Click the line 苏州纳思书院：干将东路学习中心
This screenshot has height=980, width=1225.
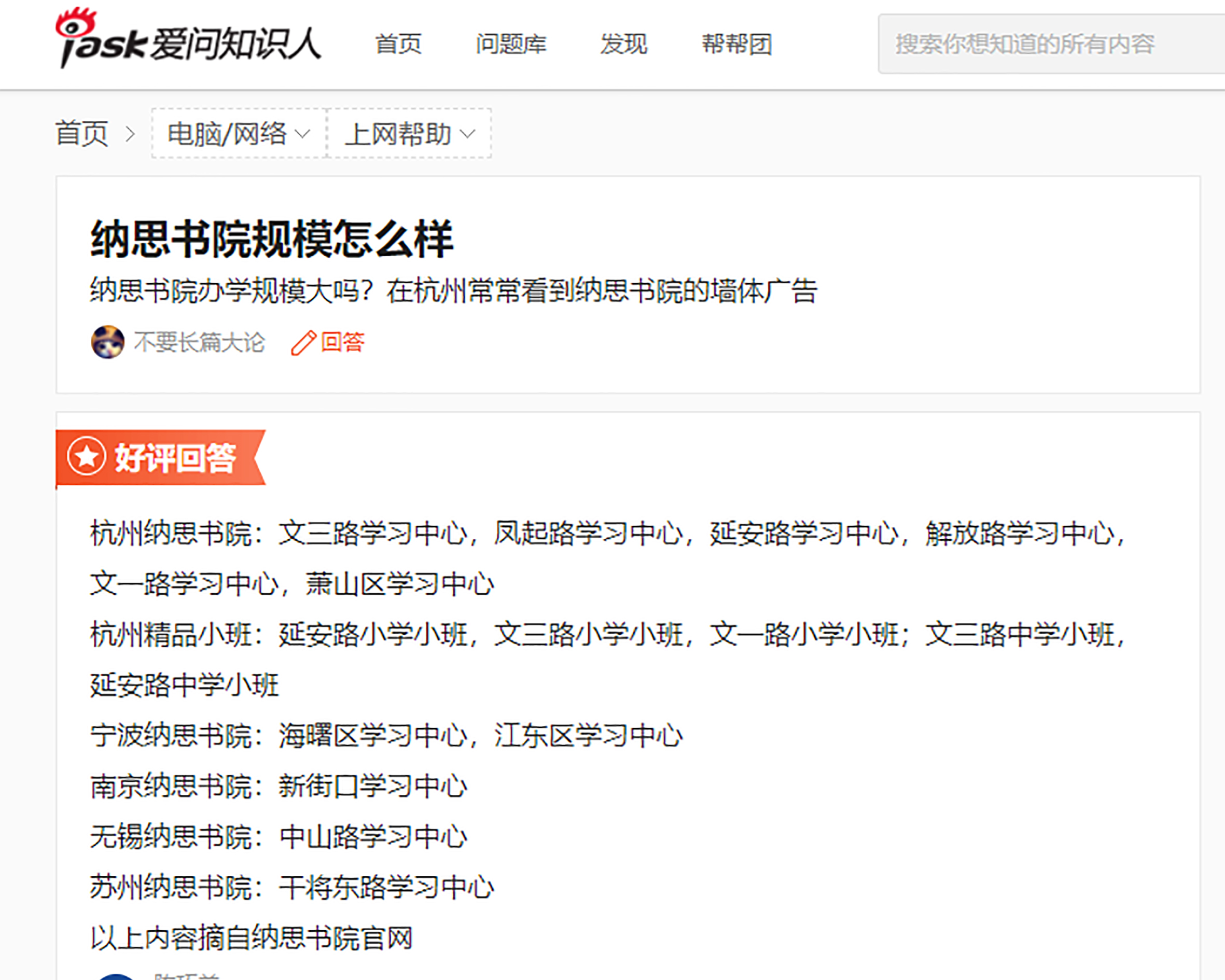pyautogui.click(x=292, y=887)
